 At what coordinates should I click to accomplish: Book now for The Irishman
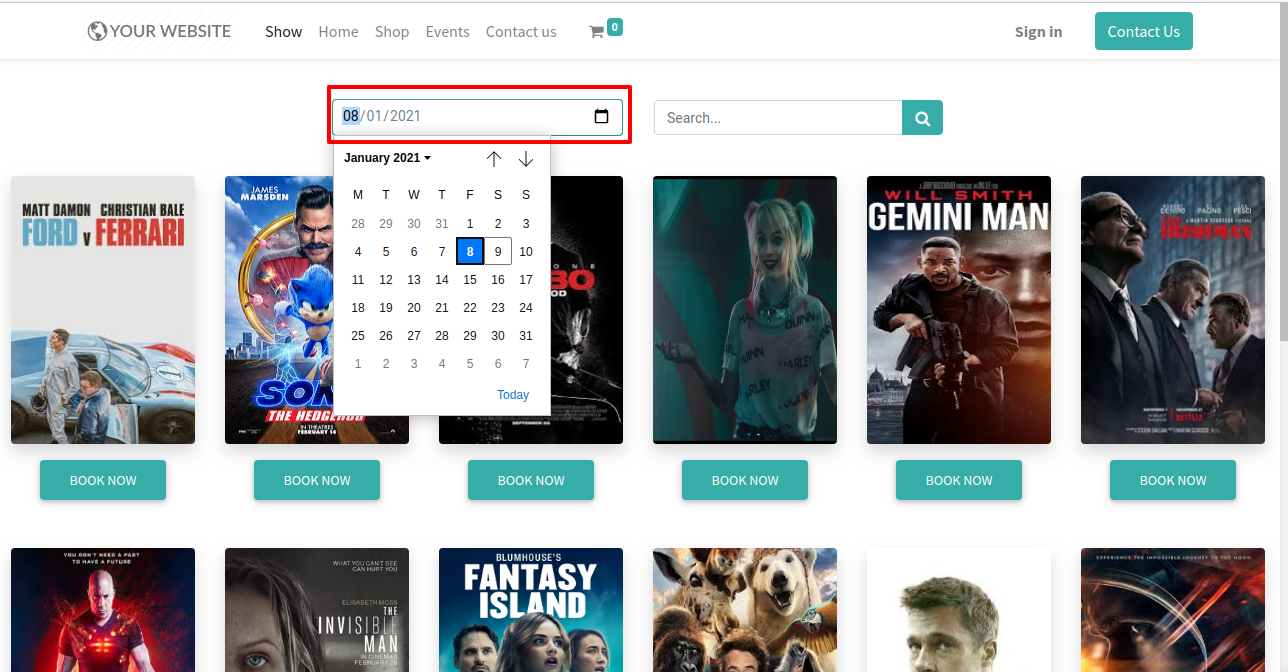tap(1173, 480)
